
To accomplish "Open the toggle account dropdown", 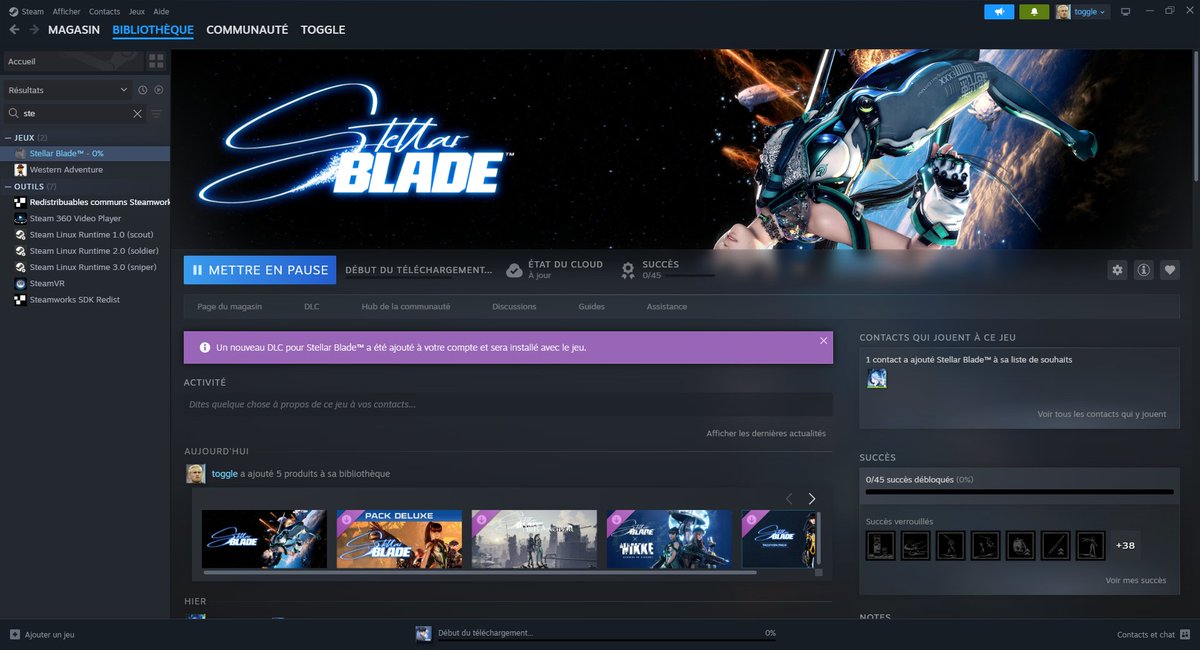I will (1082, 12).
